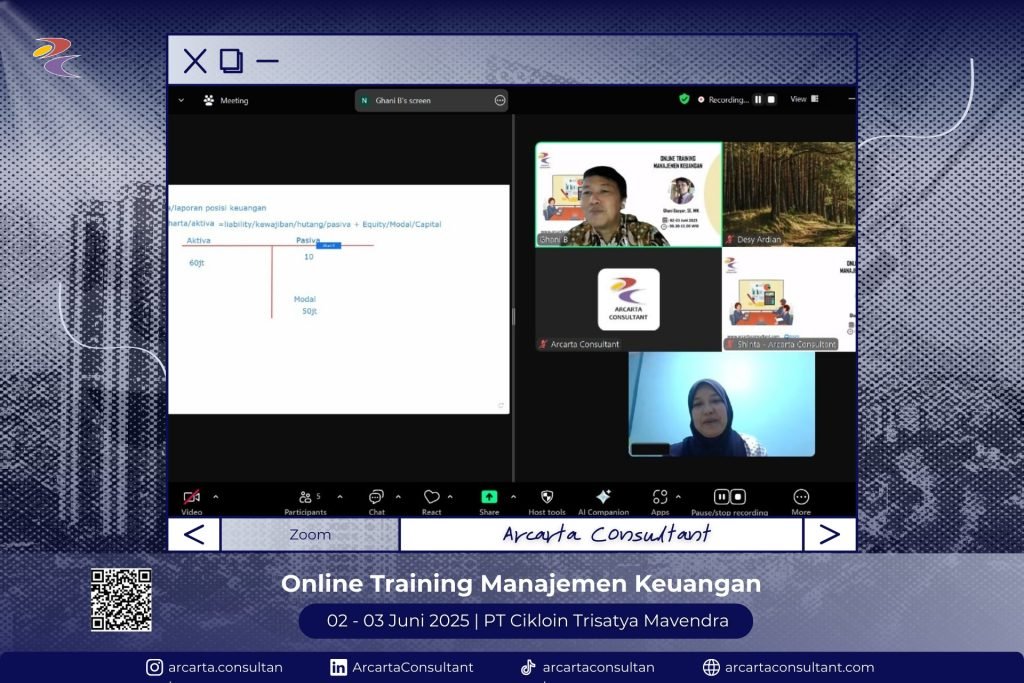Launch the AI Companion
The height and width of the screenshot is (683, 1024).
point(603,497)
